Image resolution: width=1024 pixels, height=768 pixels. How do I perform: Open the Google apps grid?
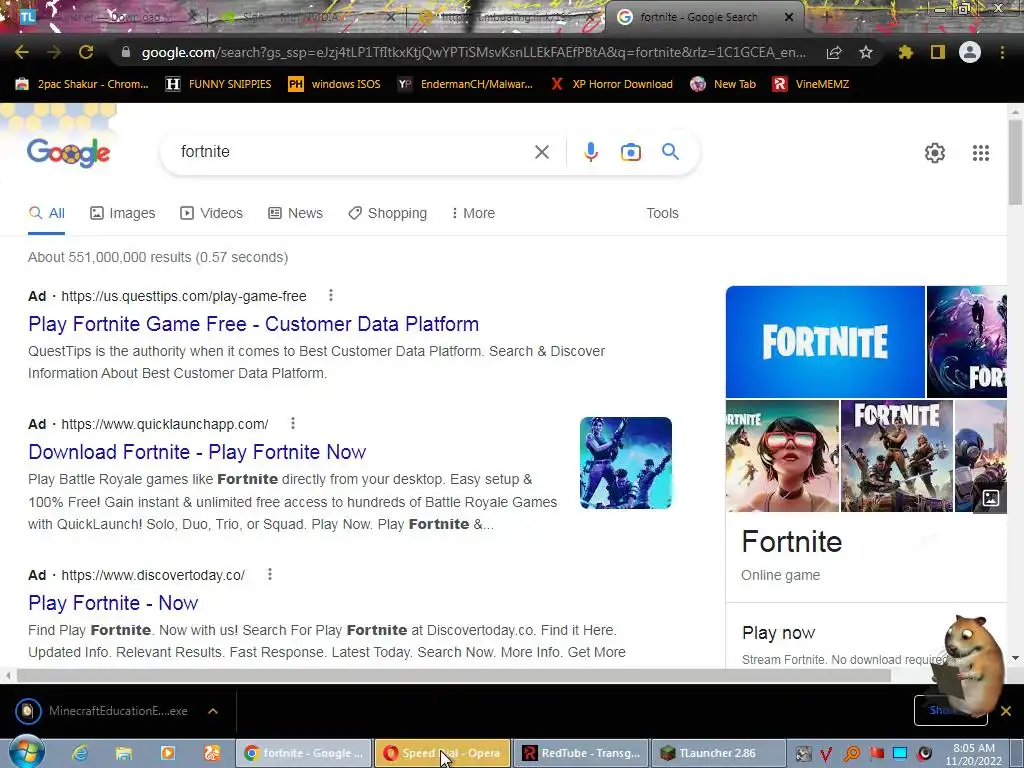980,153
